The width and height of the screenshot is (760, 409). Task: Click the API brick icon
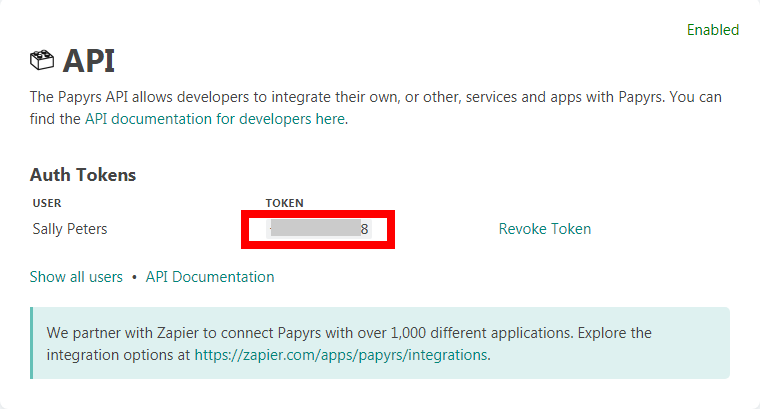click(x=42, y=61)
